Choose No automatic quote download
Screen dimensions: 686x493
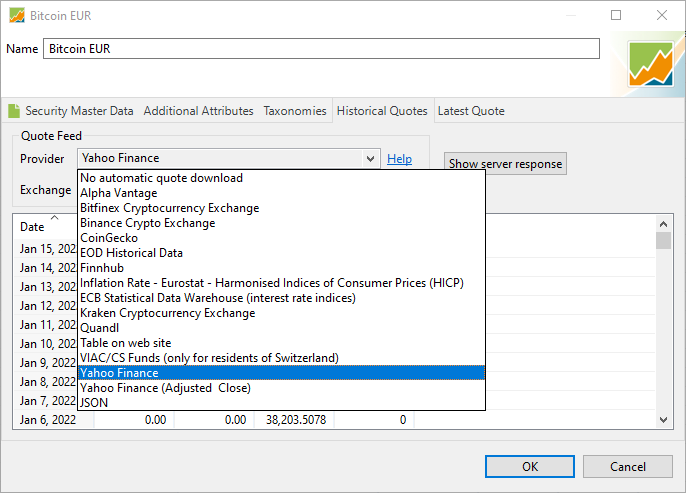coord(281,178)
